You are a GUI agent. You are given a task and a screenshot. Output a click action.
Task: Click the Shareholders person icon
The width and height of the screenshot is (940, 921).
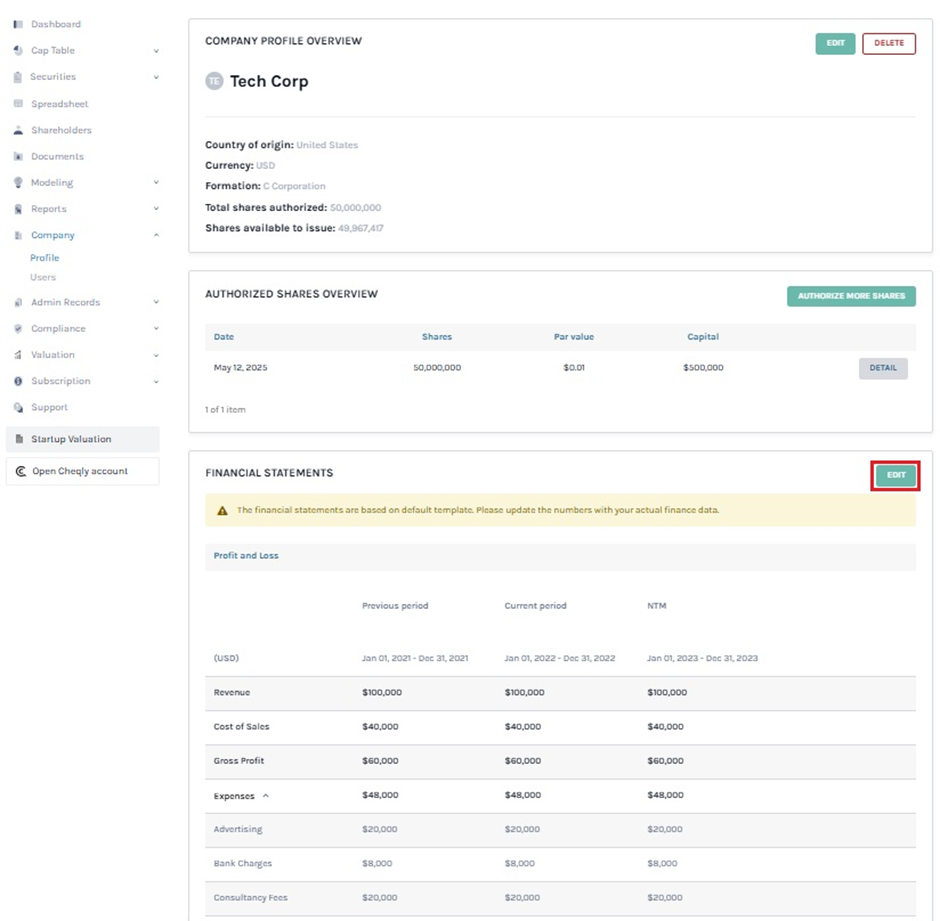click(18, 130)
